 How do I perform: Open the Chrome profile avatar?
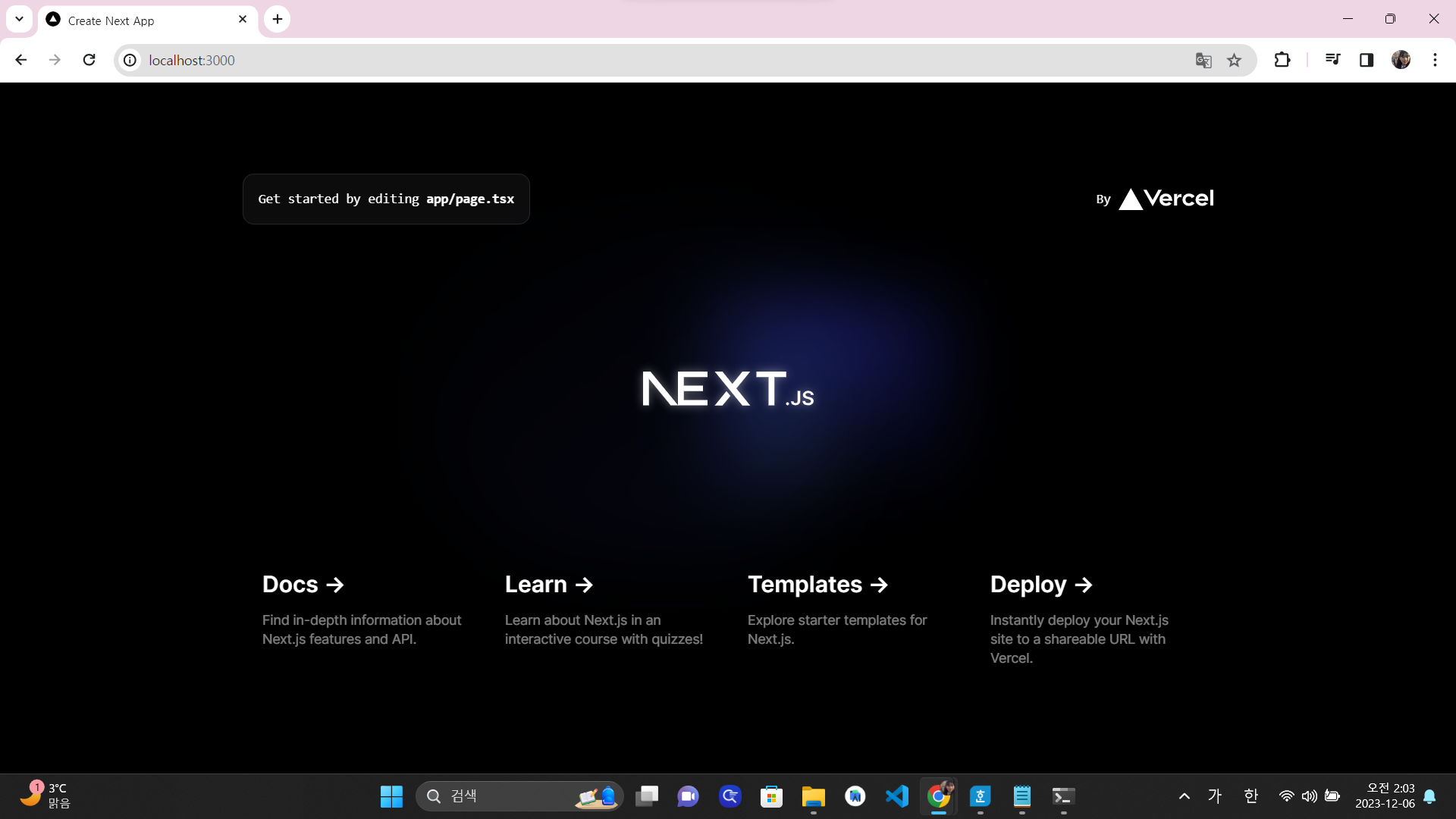(x=1401, y=60)
